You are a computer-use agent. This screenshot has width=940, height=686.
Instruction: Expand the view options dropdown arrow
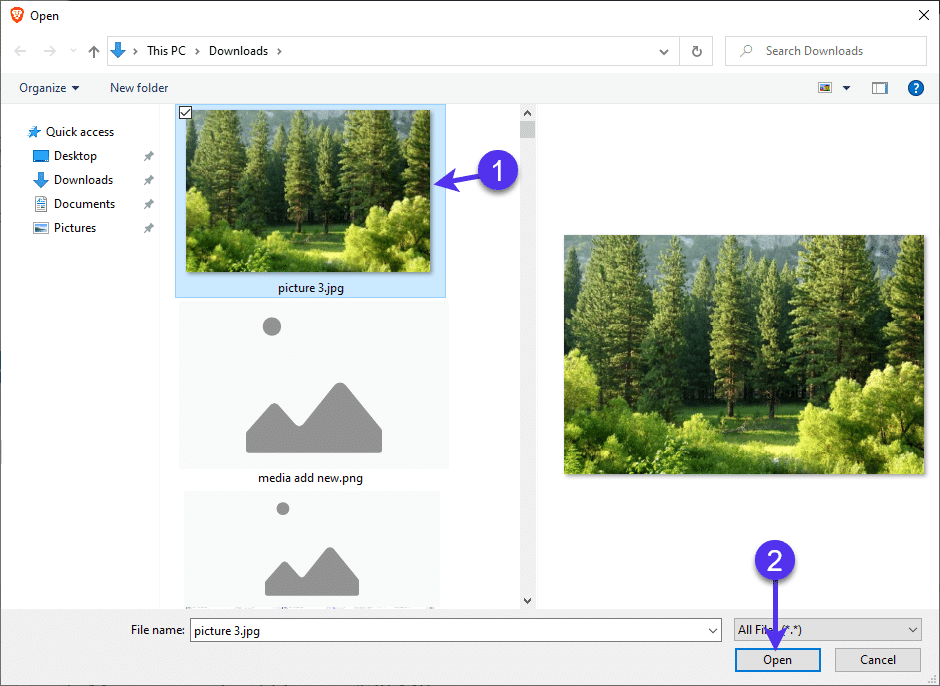(847, 88)
